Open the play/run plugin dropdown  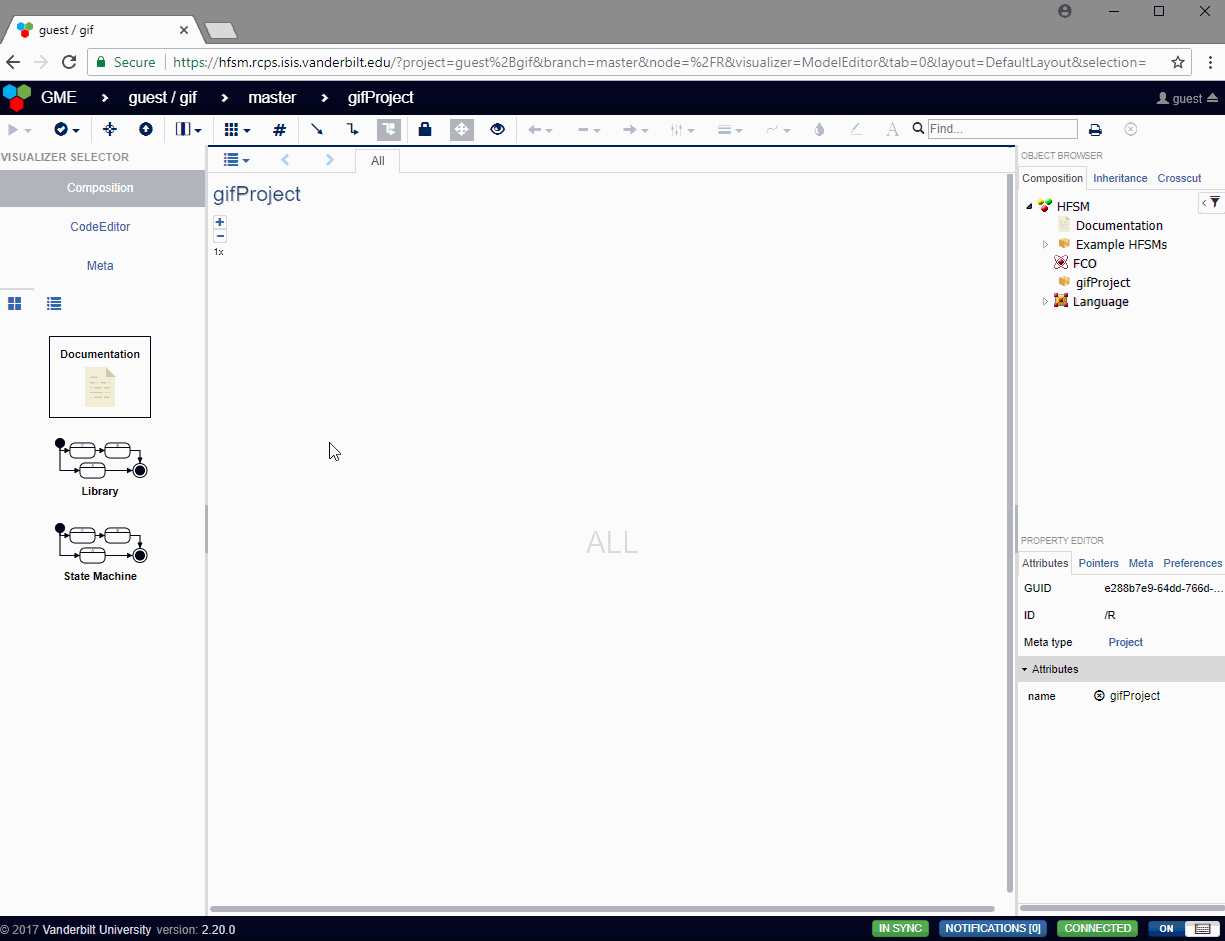coord(18,129)
